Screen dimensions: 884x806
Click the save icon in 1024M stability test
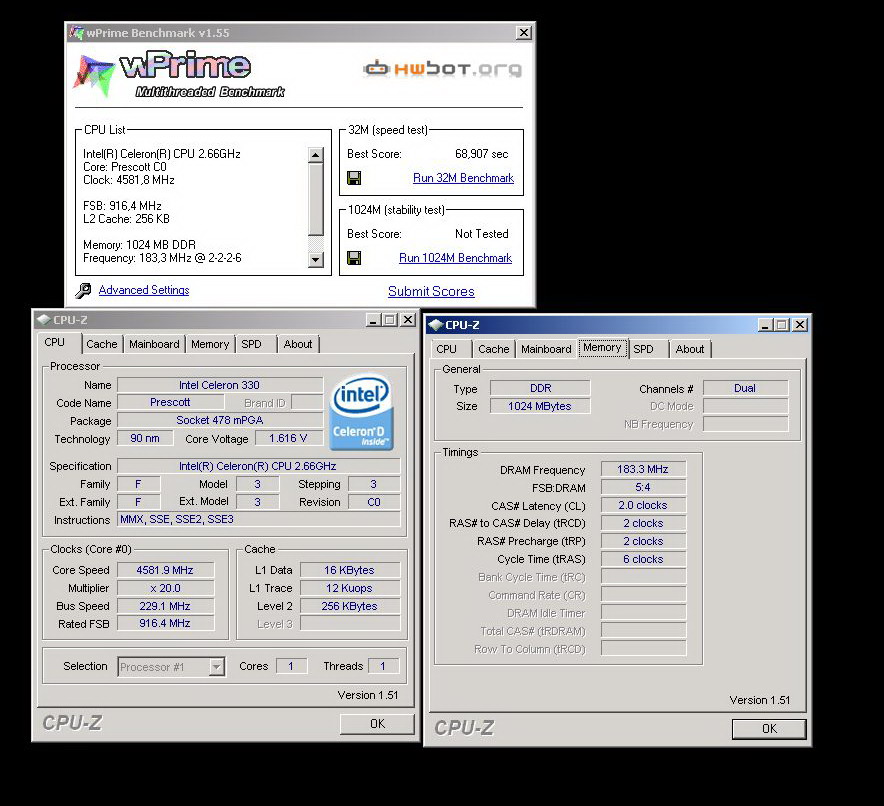pyautogui.click(x=354, y=258)
